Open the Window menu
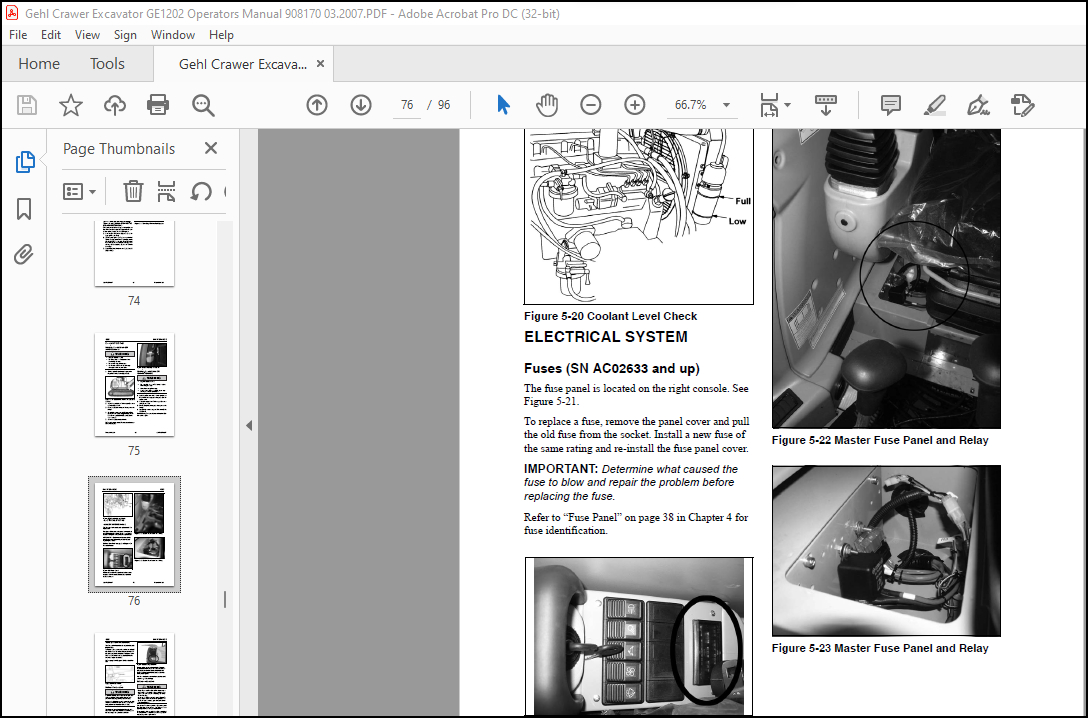 pyautogui.click(x=173, y=35)
